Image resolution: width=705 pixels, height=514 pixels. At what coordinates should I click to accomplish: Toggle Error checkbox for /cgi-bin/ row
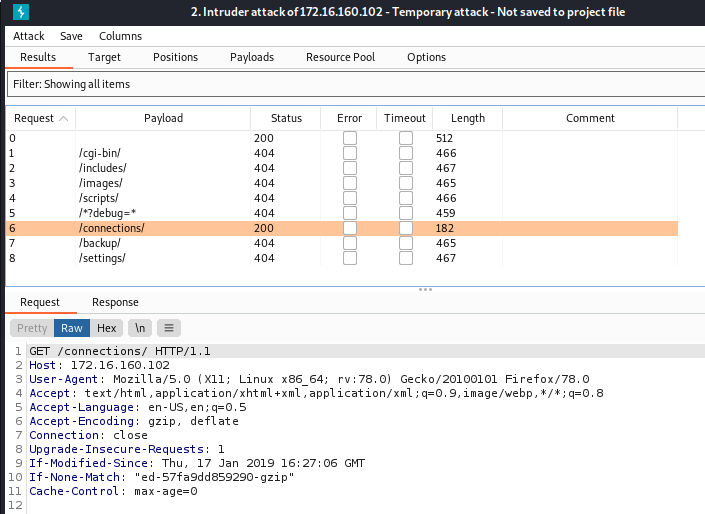[350, 153]
